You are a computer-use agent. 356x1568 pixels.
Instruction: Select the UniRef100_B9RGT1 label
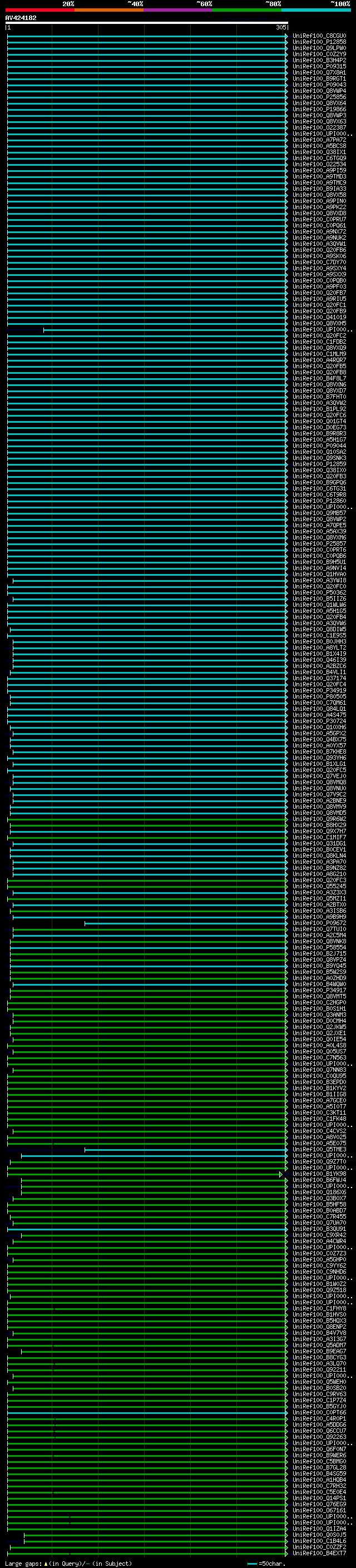click(x=319, y=78)
